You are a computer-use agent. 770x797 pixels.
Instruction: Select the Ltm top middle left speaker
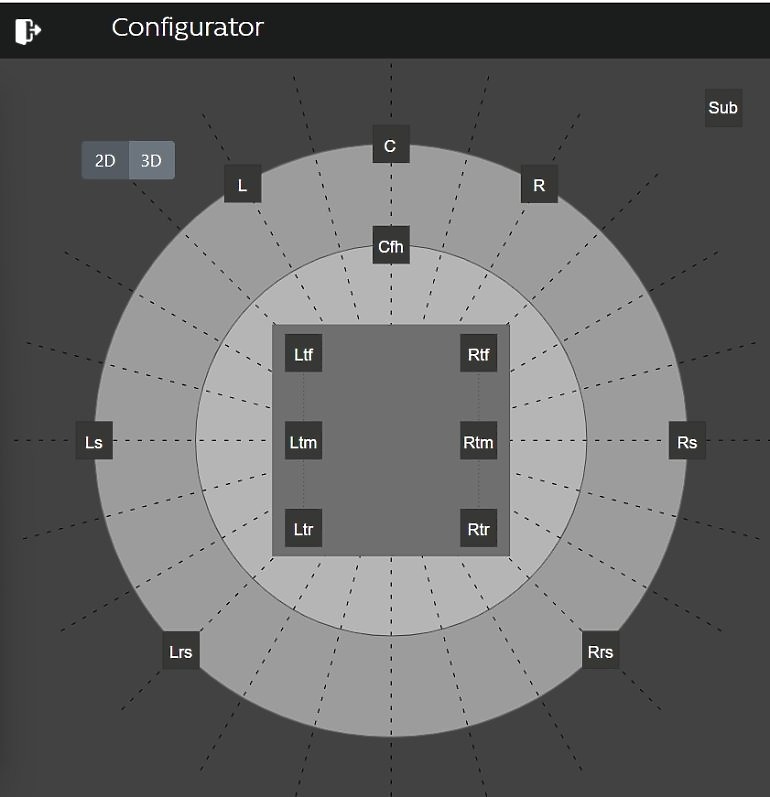(x=303, y=441)
